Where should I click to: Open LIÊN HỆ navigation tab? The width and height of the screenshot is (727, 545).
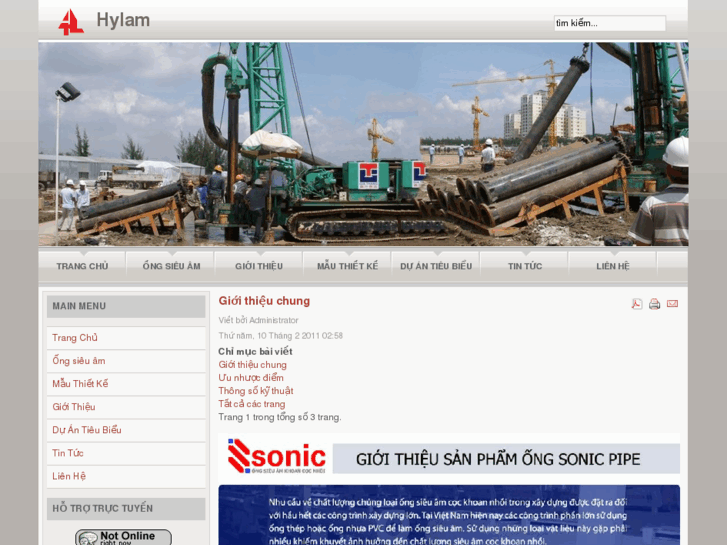click(612, 266)
